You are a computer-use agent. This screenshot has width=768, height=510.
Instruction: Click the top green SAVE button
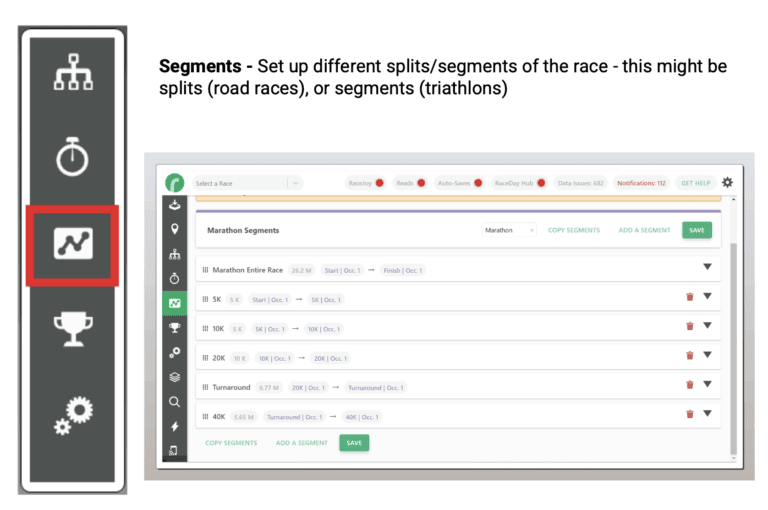point(697,230)
